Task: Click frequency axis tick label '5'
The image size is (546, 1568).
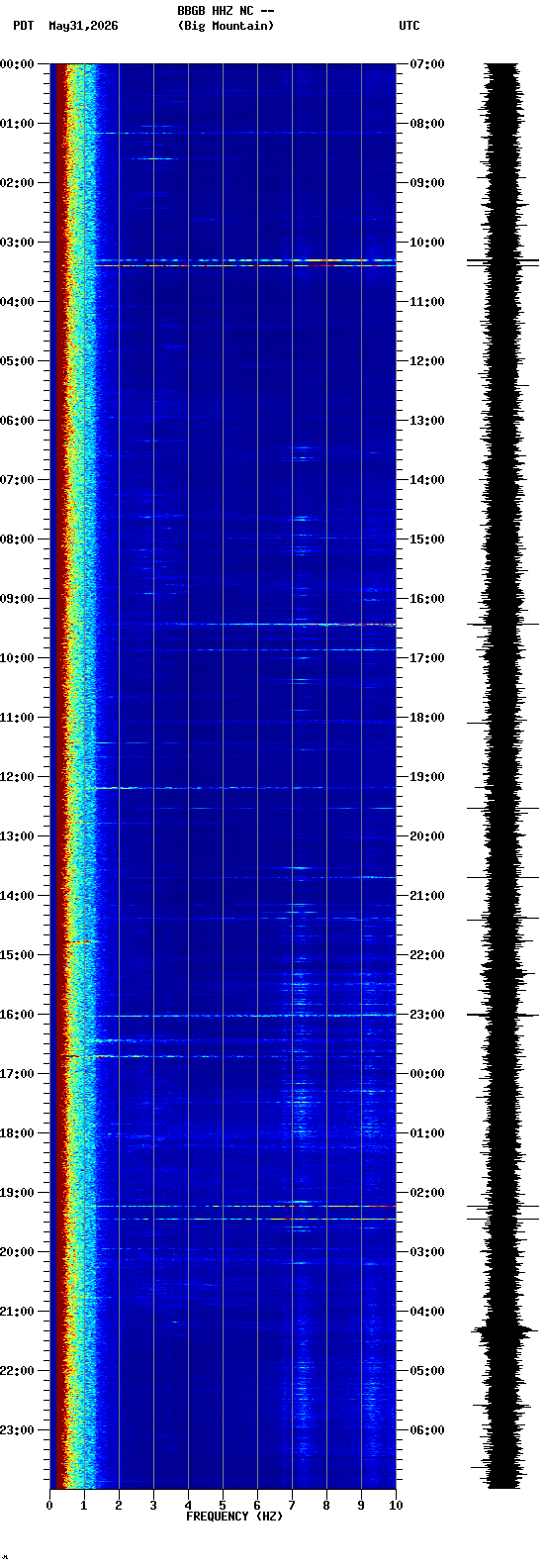Action: [x=223, y=1506]
